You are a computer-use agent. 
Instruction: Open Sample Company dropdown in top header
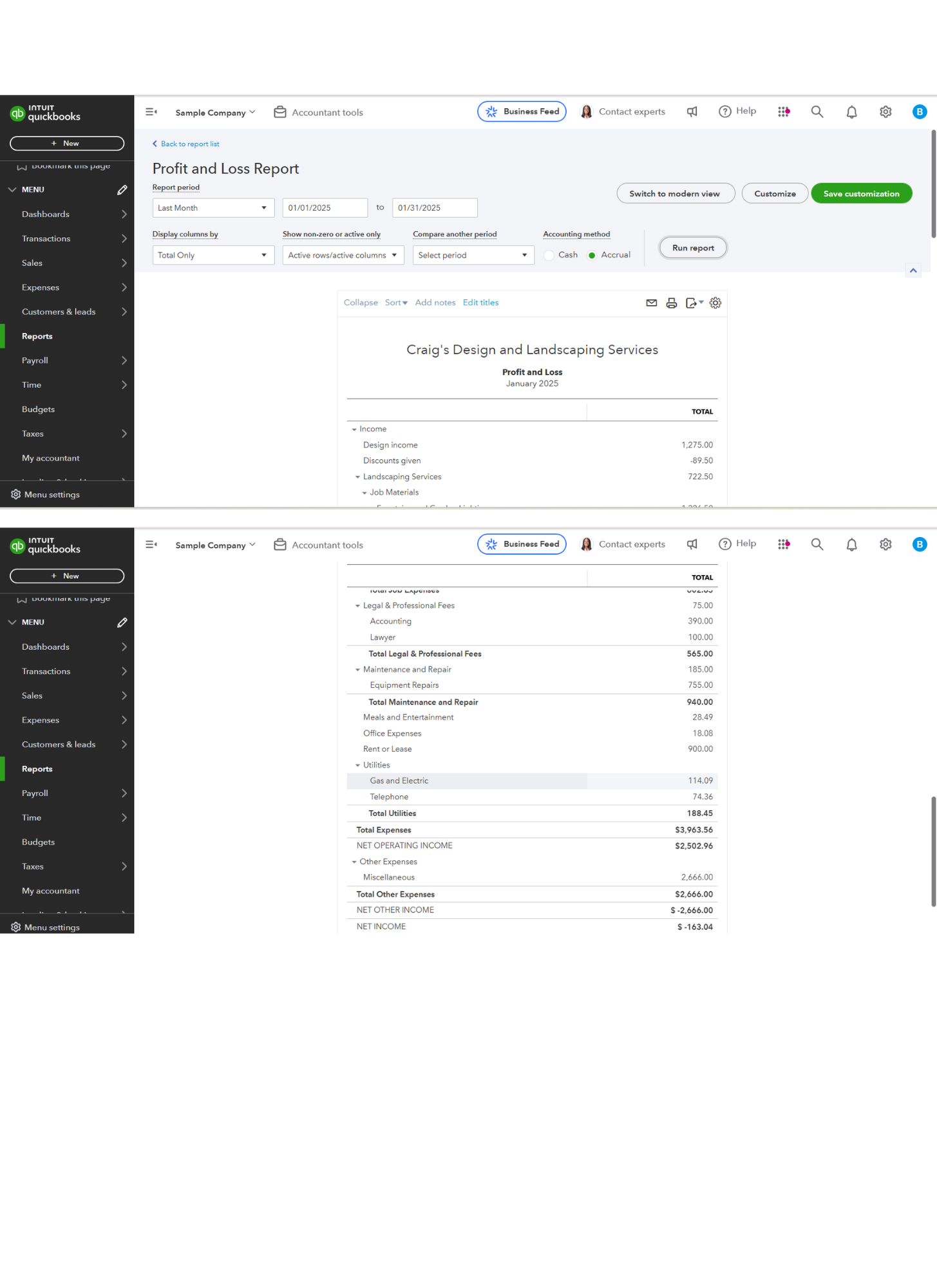[215, 113]
